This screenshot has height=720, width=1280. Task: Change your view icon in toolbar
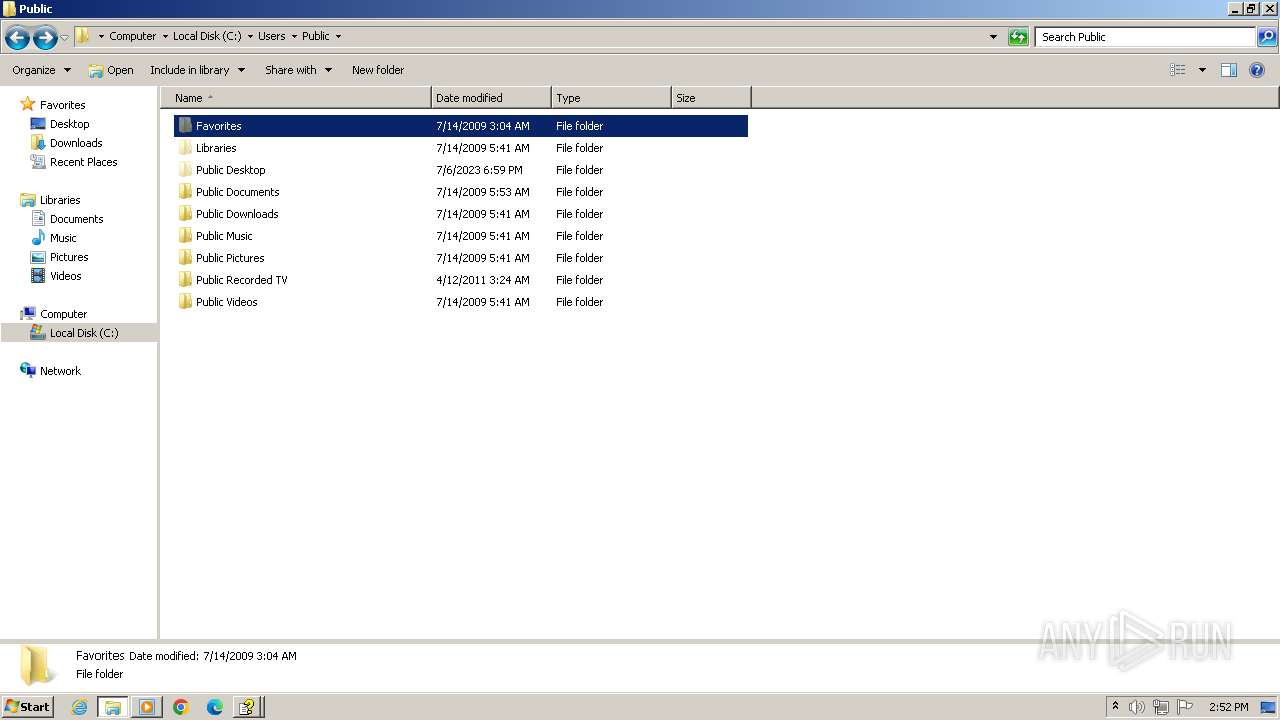pyautogui.click(x=1178, y=70)
